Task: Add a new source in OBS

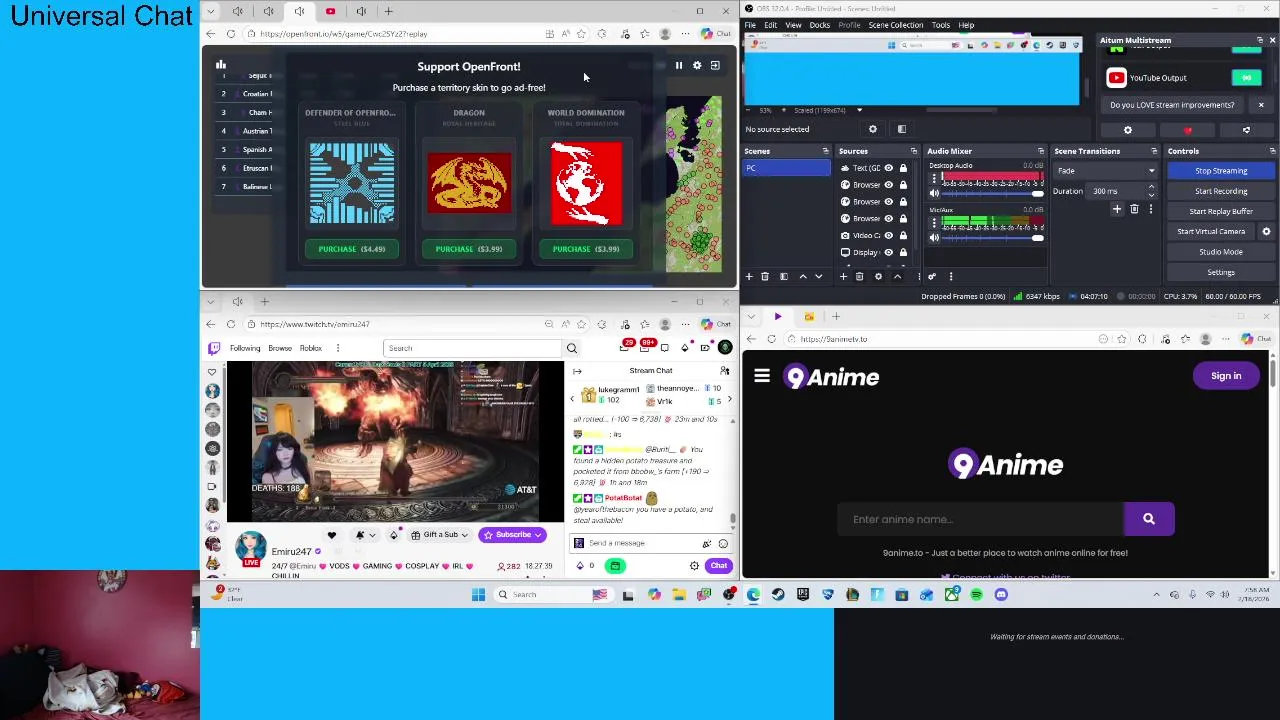Action: coord(843,276)
